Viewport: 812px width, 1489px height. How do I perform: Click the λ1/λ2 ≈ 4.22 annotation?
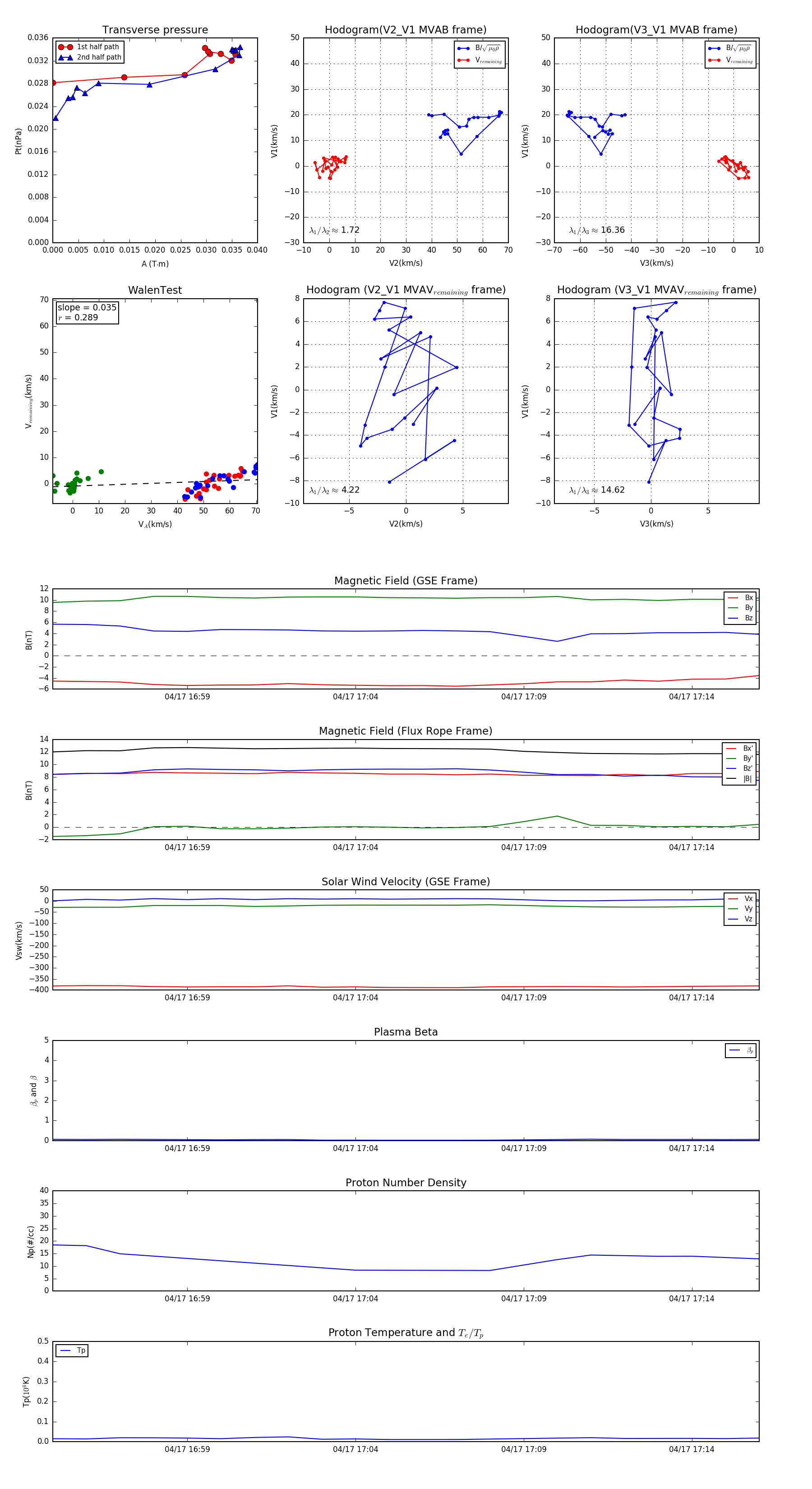[334, 490]
